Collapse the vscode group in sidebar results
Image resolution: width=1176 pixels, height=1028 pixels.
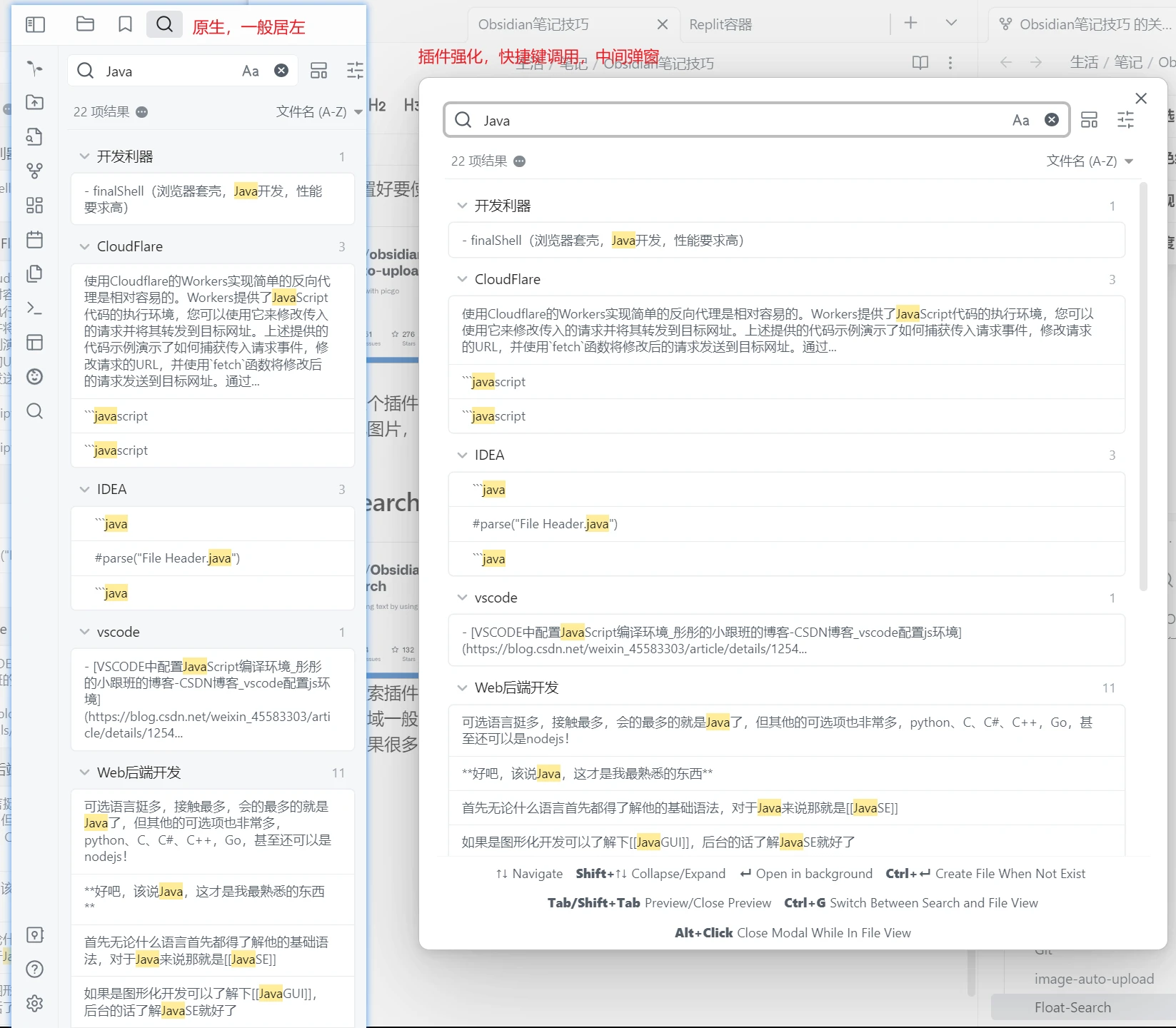click(84, 632)
